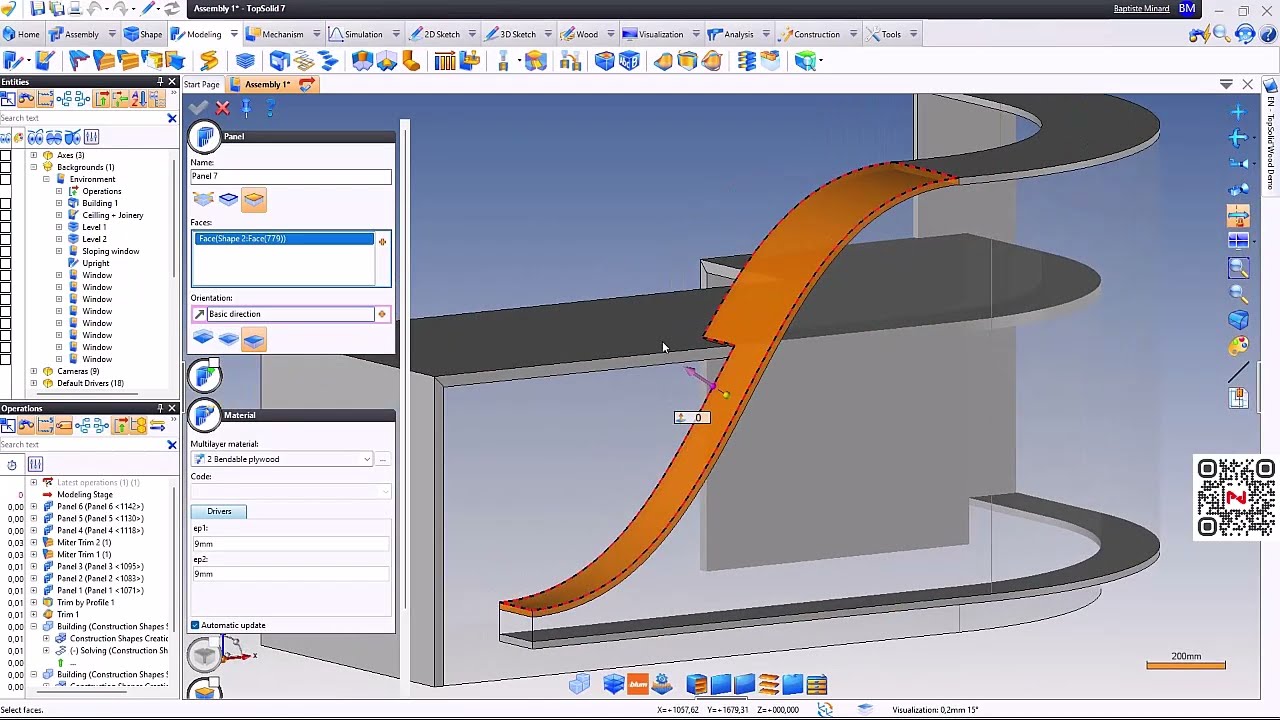Click the orange elbow pipe ribbon icon
Image resolution: width=1280 pixels, height=720 pixels.
click(x=411, y=61)
